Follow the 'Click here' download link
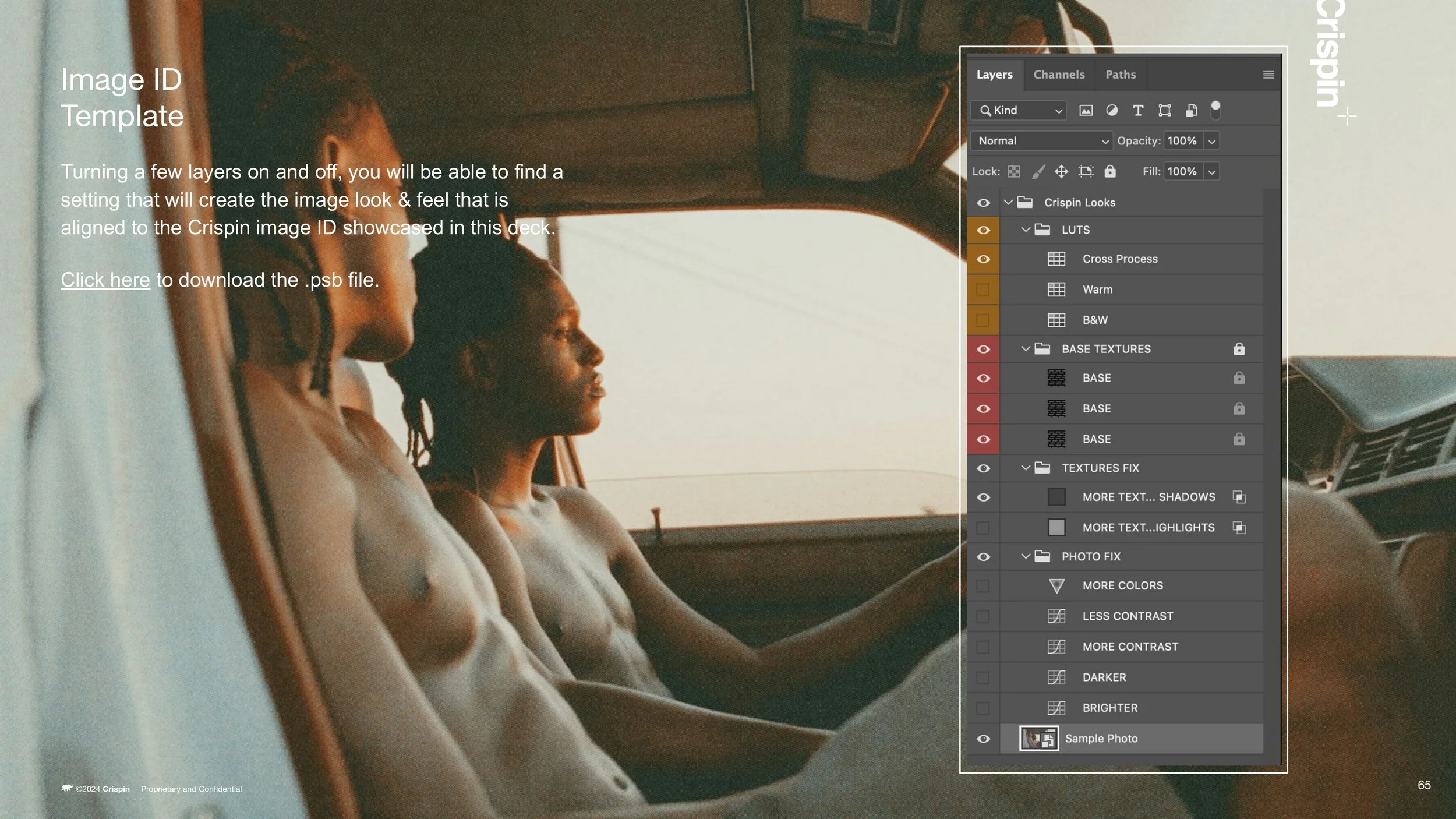Screen dimensions: 1456x819 105,280
